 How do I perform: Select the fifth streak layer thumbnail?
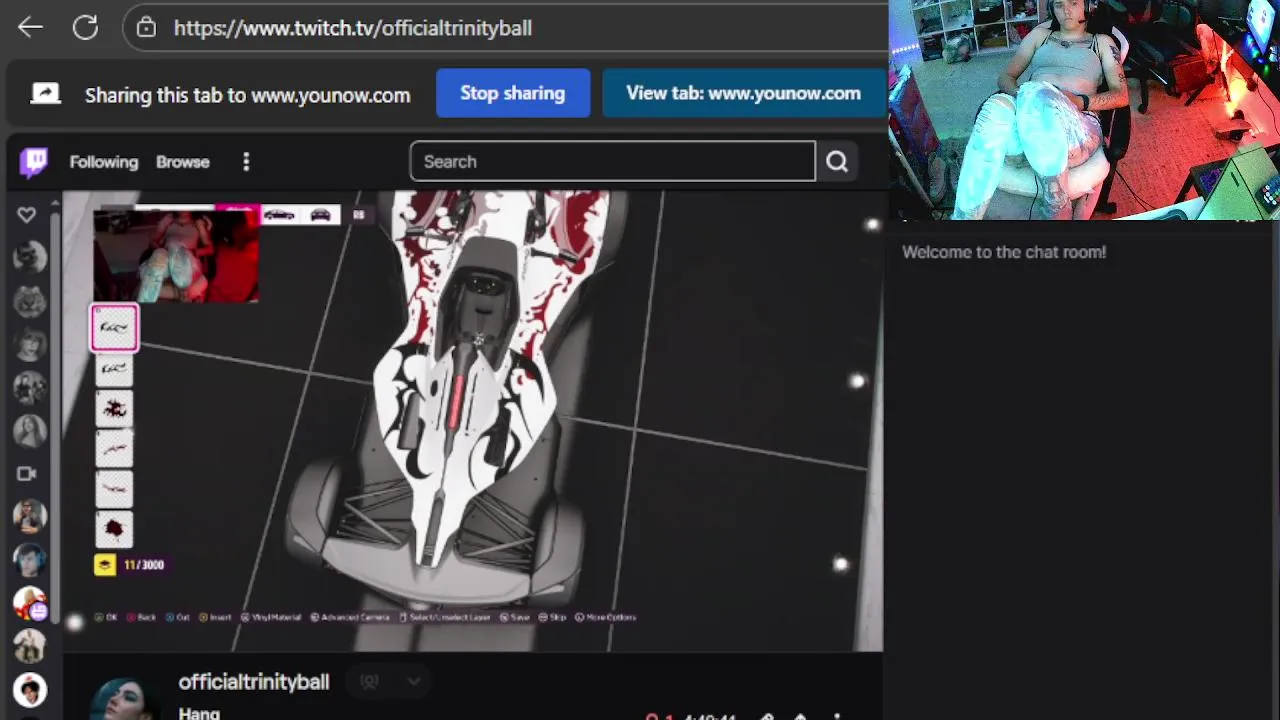(114, 489)
